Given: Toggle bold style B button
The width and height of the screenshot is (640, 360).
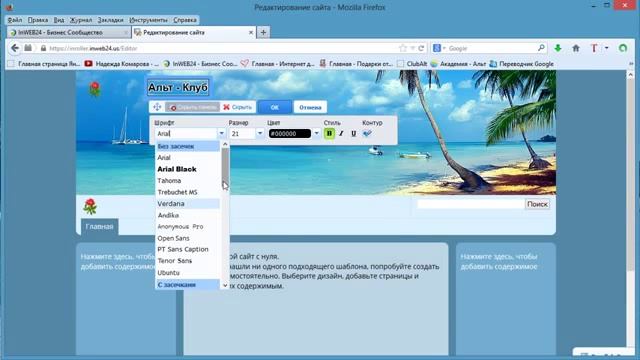Looking at the screenshot, I should [329, 133].
